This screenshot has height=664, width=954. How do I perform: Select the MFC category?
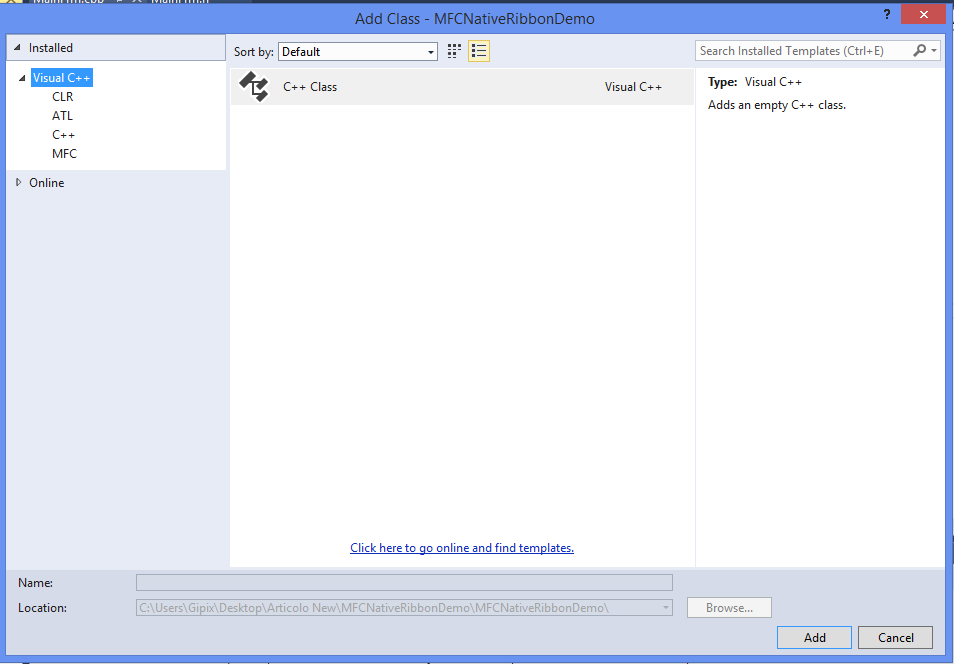click(64, 153)
